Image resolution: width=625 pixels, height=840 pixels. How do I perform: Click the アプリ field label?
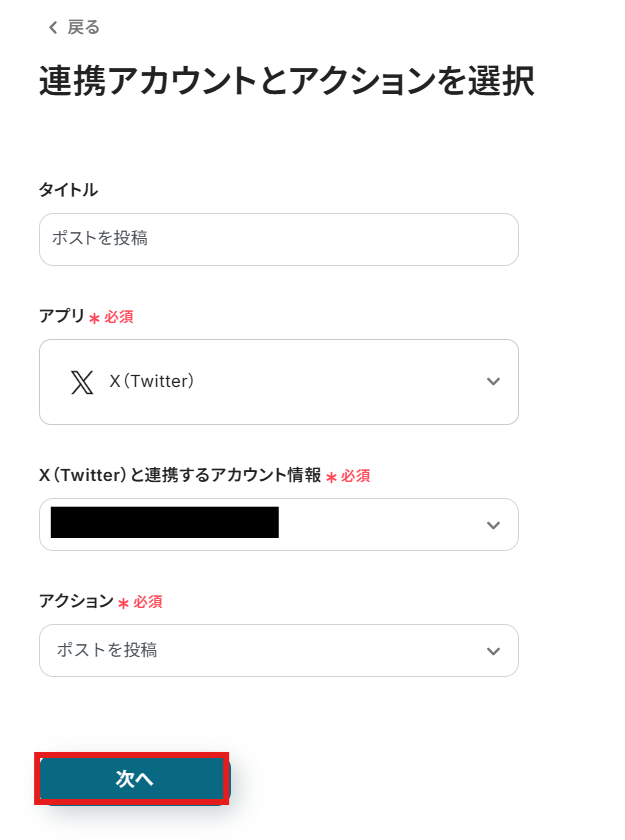61,316
